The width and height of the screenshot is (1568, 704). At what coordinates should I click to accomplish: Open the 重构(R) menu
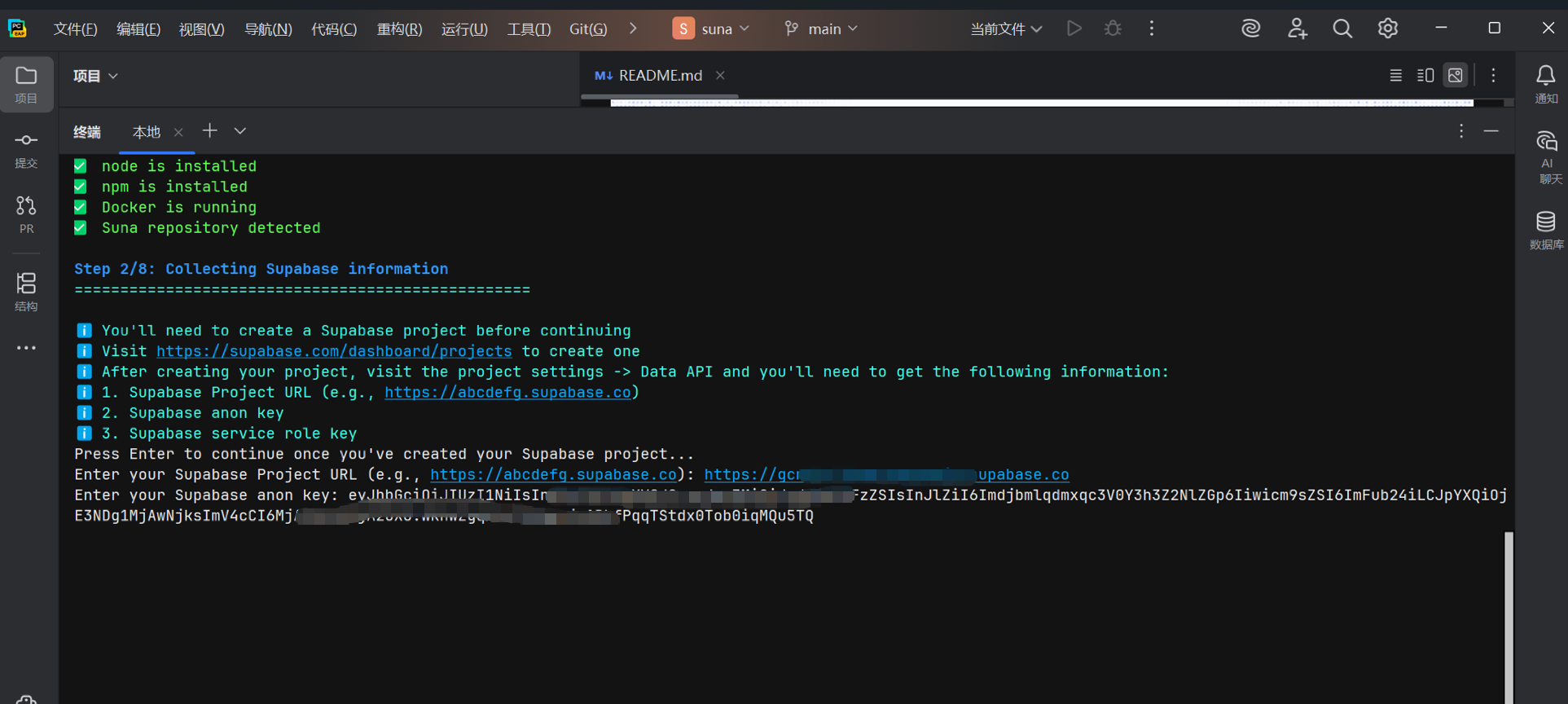pyautogui.click(x=399, y=29)
